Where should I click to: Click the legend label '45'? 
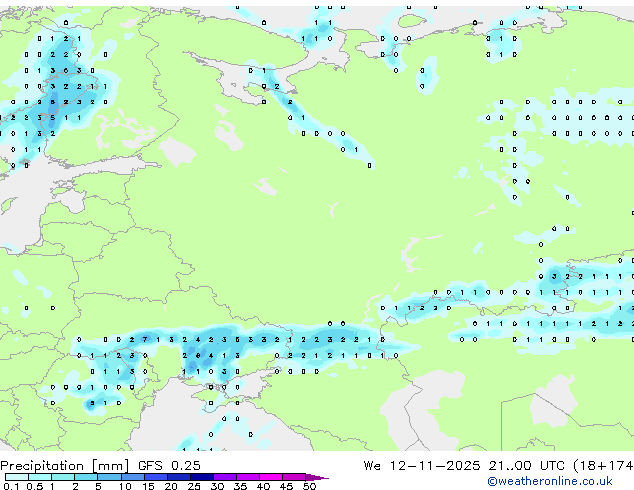tap(286, 486)
